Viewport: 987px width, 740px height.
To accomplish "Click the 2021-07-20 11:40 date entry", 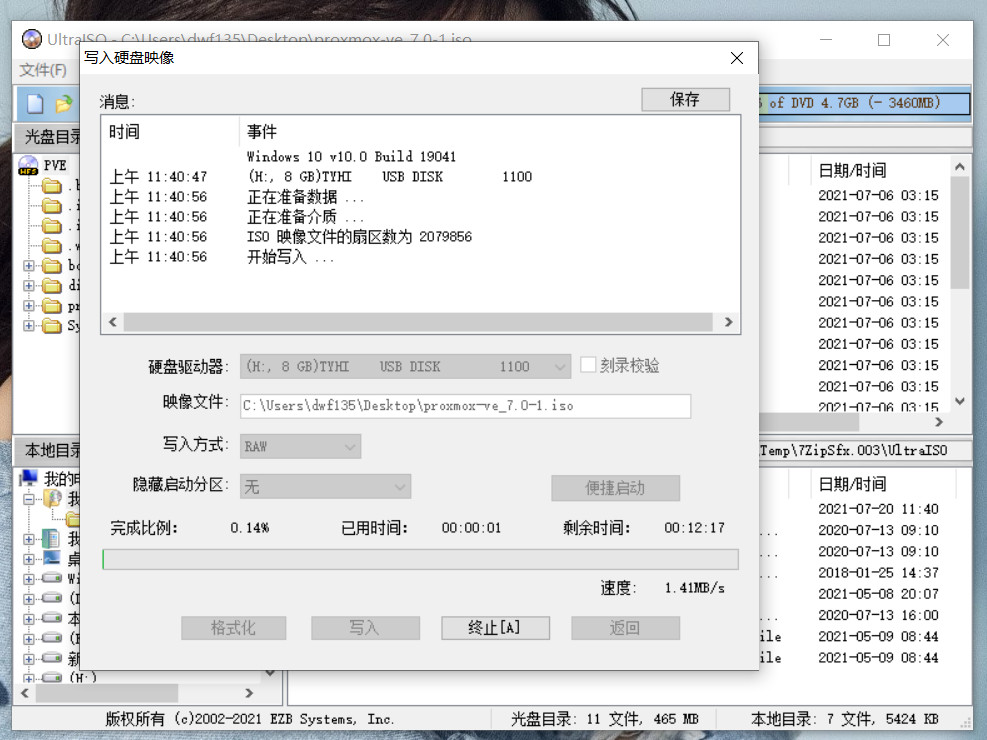I will click(878, 509).
